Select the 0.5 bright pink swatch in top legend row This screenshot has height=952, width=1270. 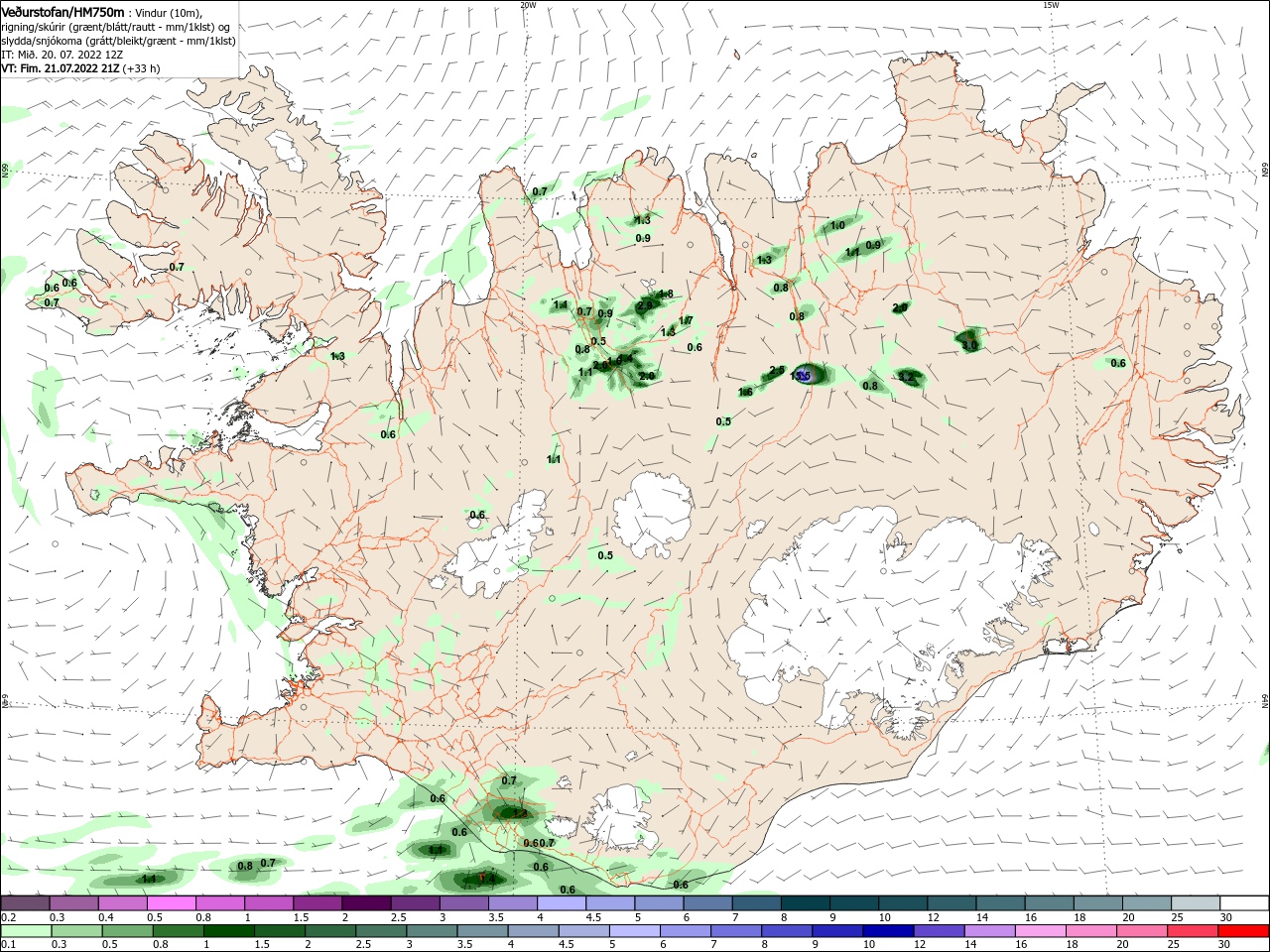pyautogui.click(x=171, y=903)
